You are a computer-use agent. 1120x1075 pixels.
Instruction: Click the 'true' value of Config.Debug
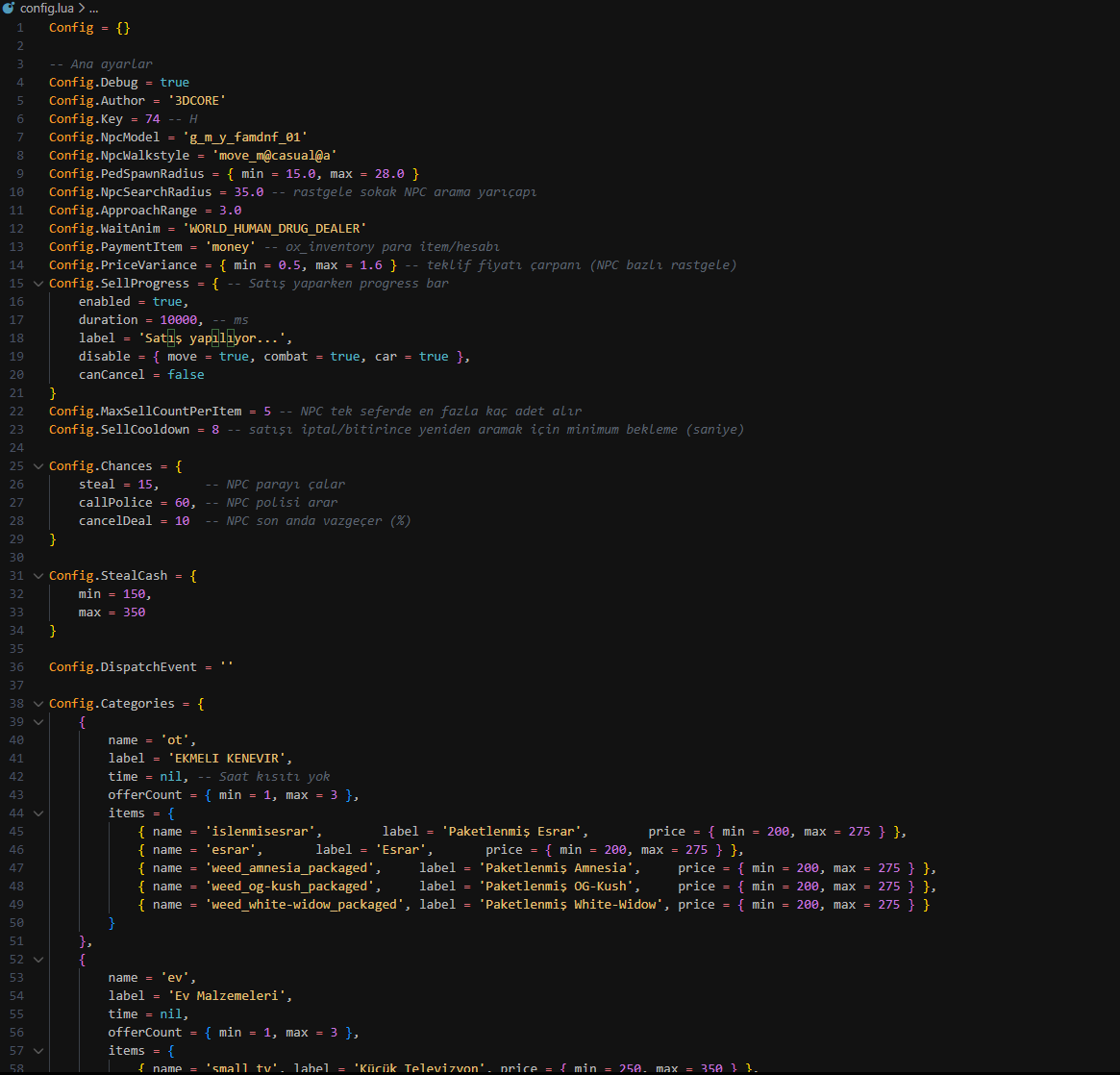pos(174,83)
